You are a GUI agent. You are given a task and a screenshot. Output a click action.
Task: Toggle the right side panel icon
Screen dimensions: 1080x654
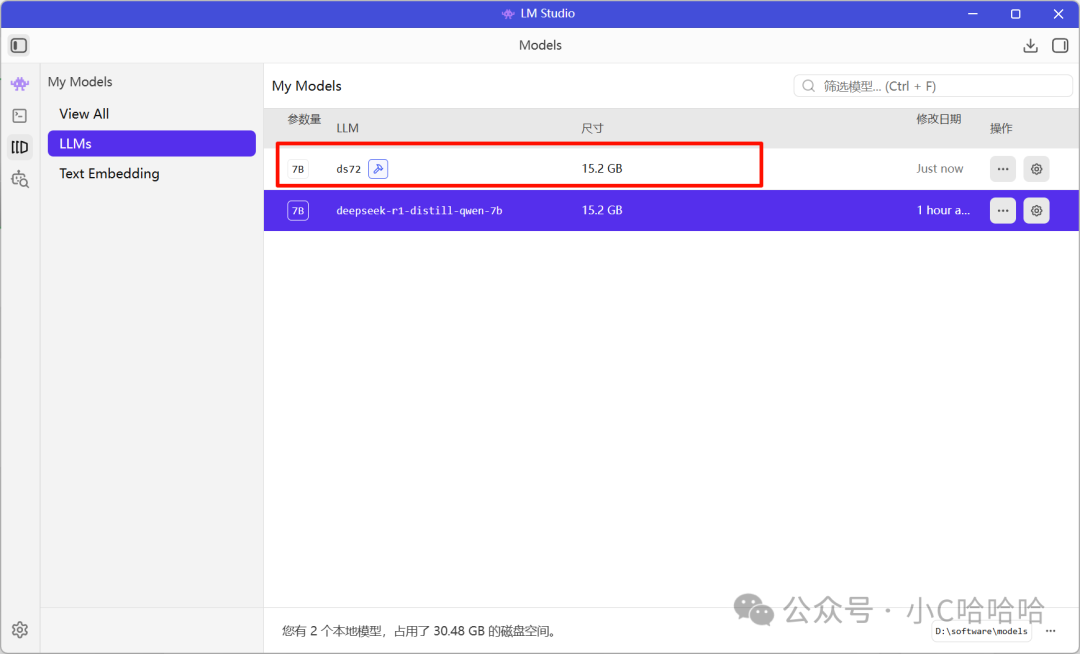(1060, 45)
